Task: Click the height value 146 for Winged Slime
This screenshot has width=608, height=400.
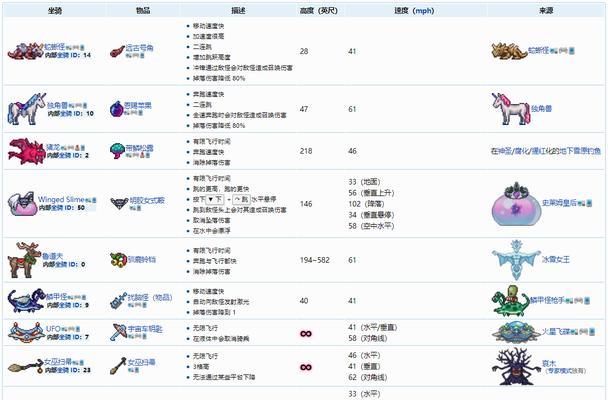Action: (306, 203)
